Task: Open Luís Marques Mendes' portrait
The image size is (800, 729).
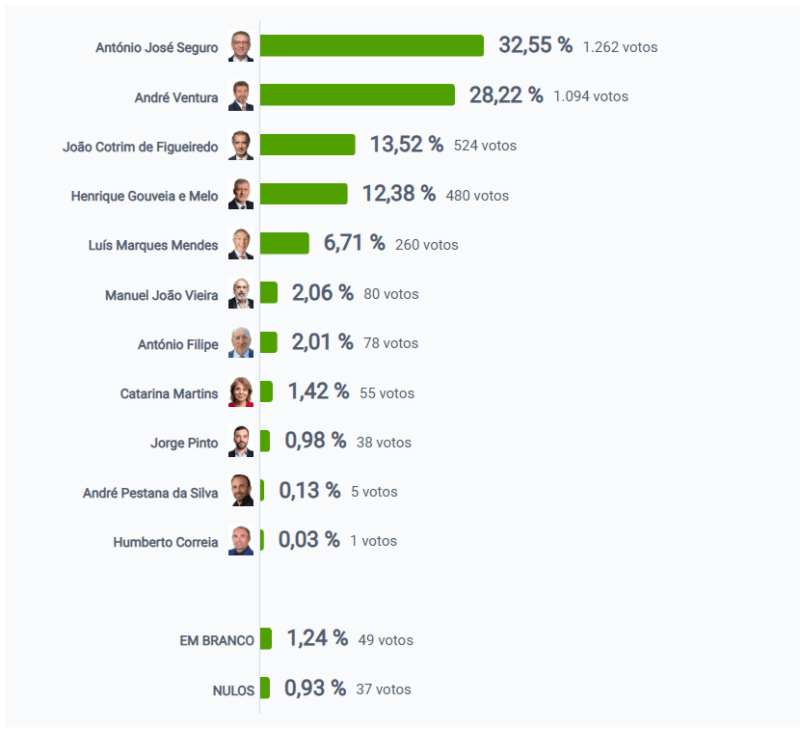Action: pos(241,245)
